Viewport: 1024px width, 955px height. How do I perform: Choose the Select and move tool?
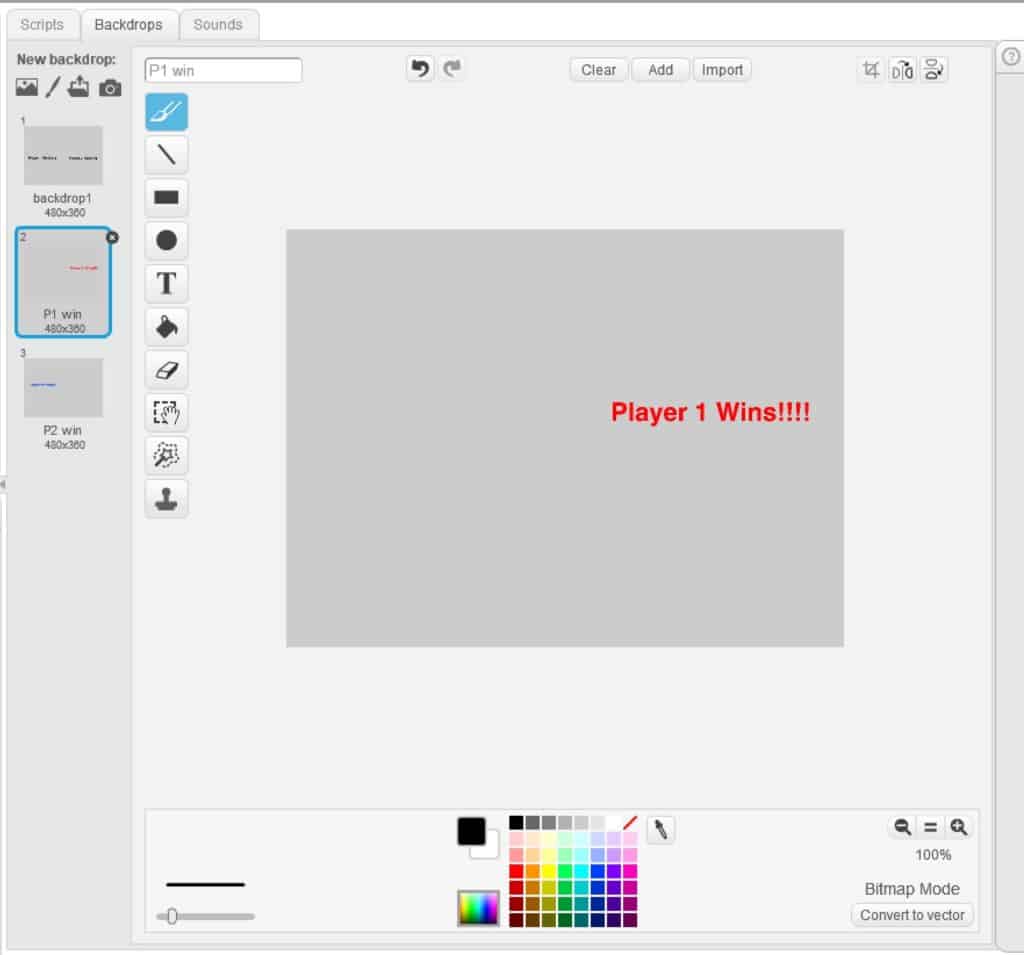click(166, 413)
